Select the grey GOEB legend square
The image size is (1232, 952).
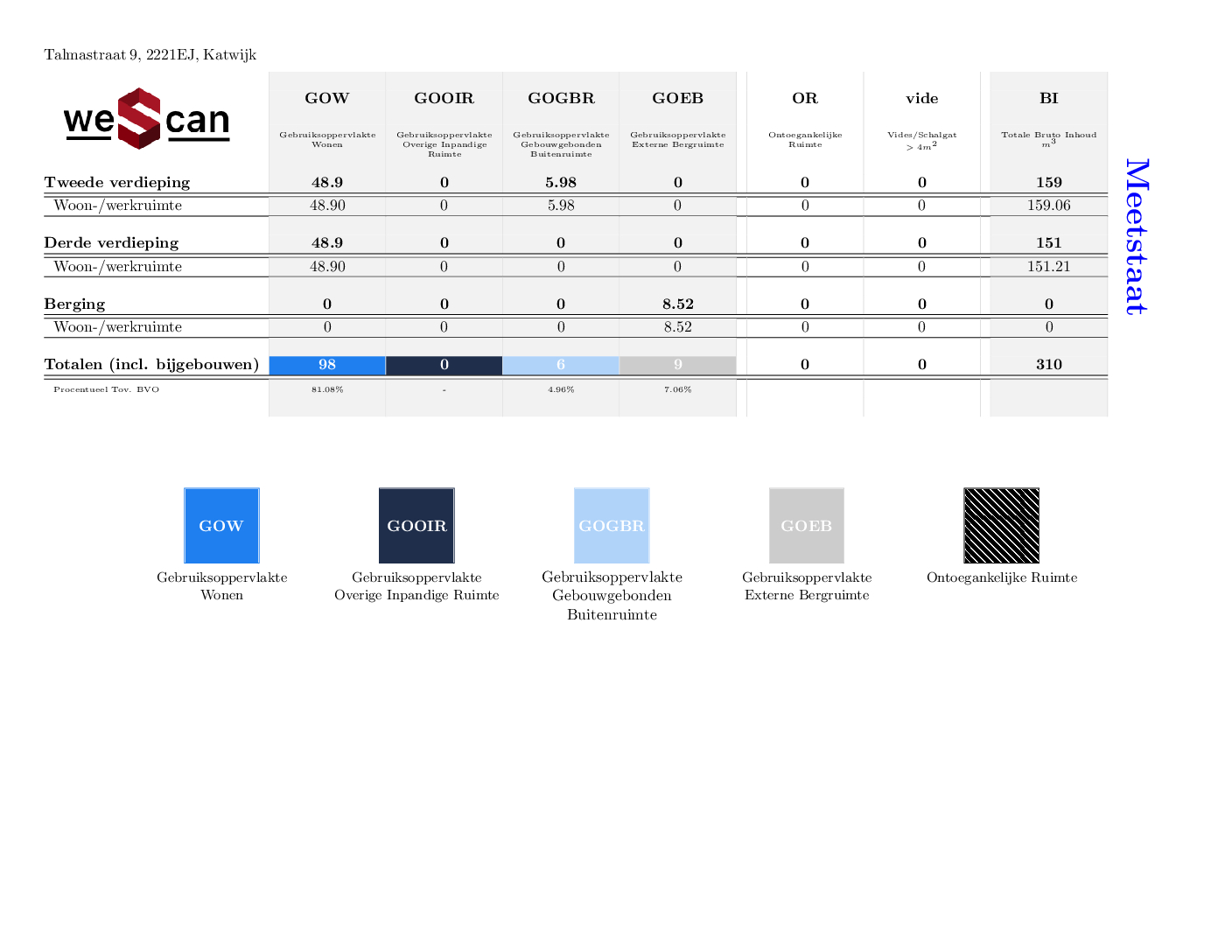[x=807, y=525]
